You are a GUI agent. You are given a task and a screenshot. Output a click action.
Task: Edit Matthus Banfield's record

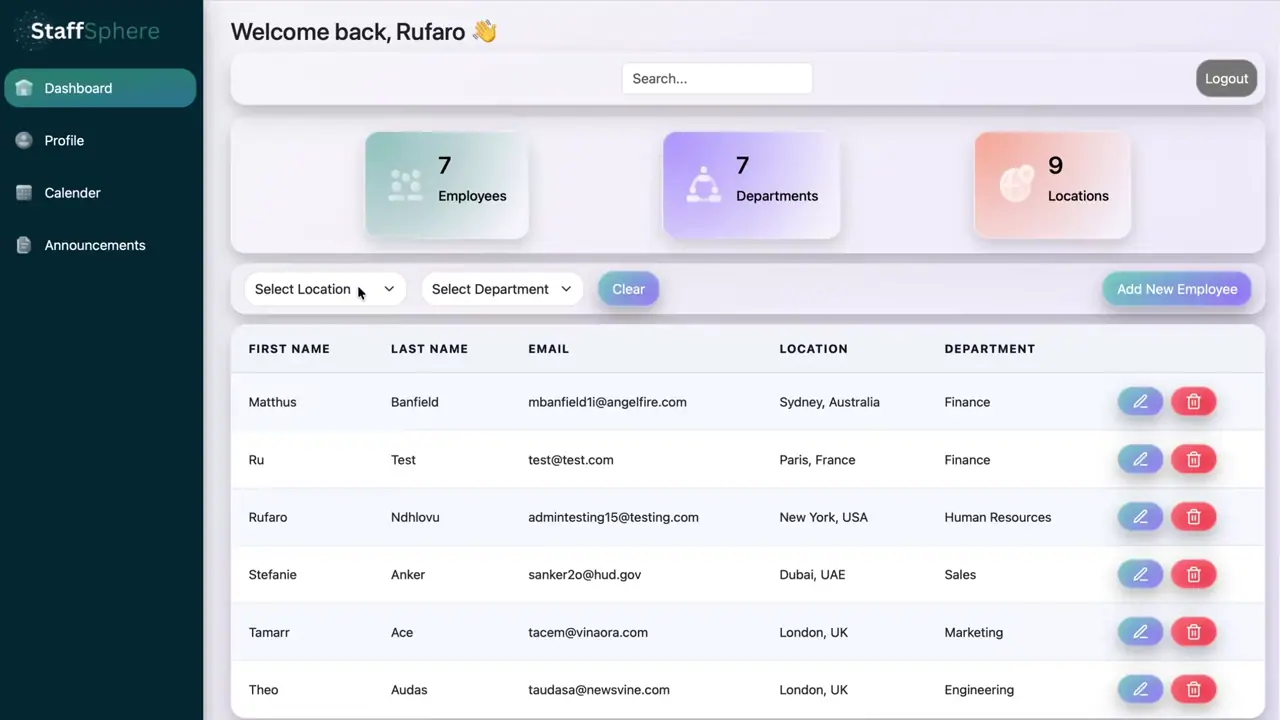[1140, 402]
